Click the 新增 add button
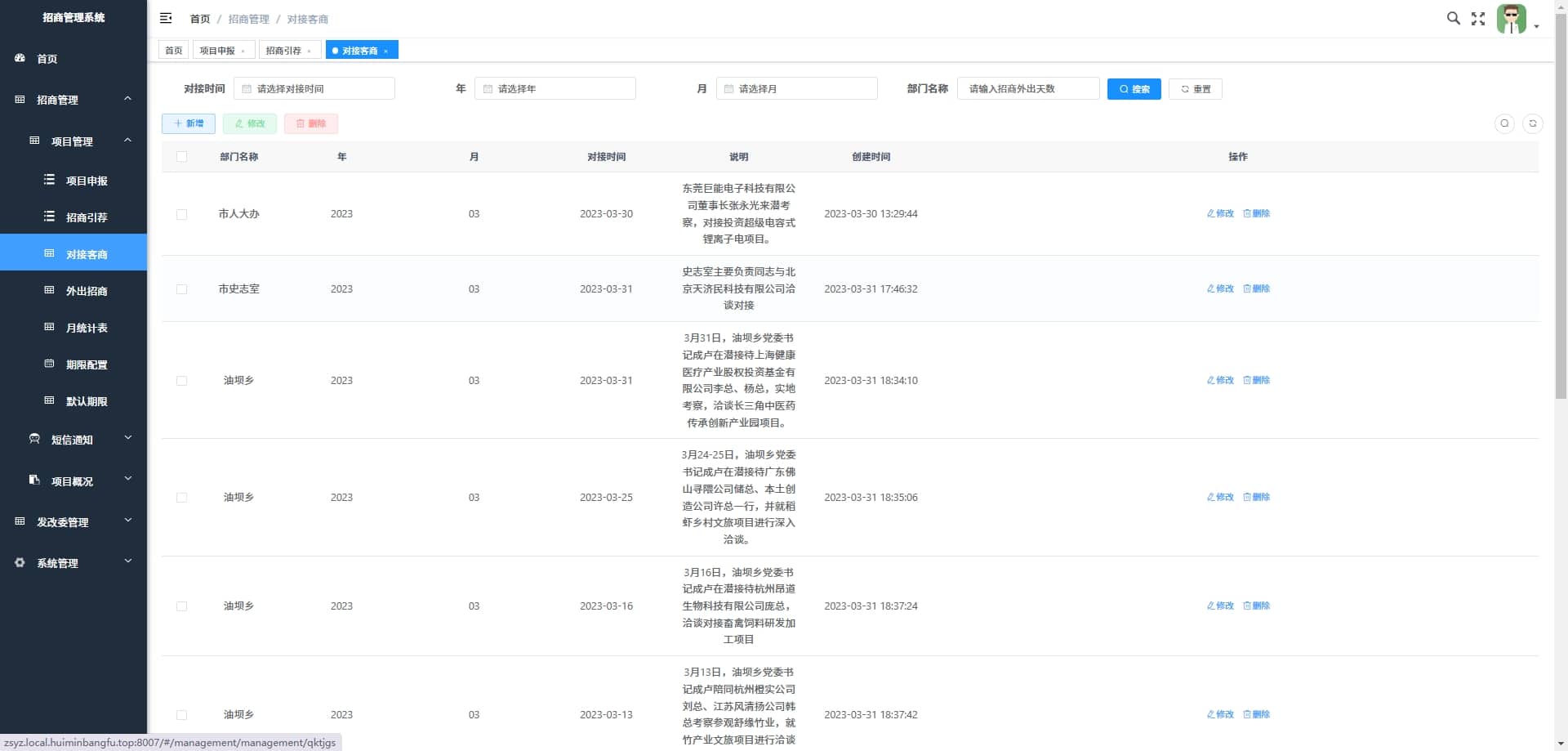The width and height of the screenshot is (1568, 751). (x=189, y=123)
